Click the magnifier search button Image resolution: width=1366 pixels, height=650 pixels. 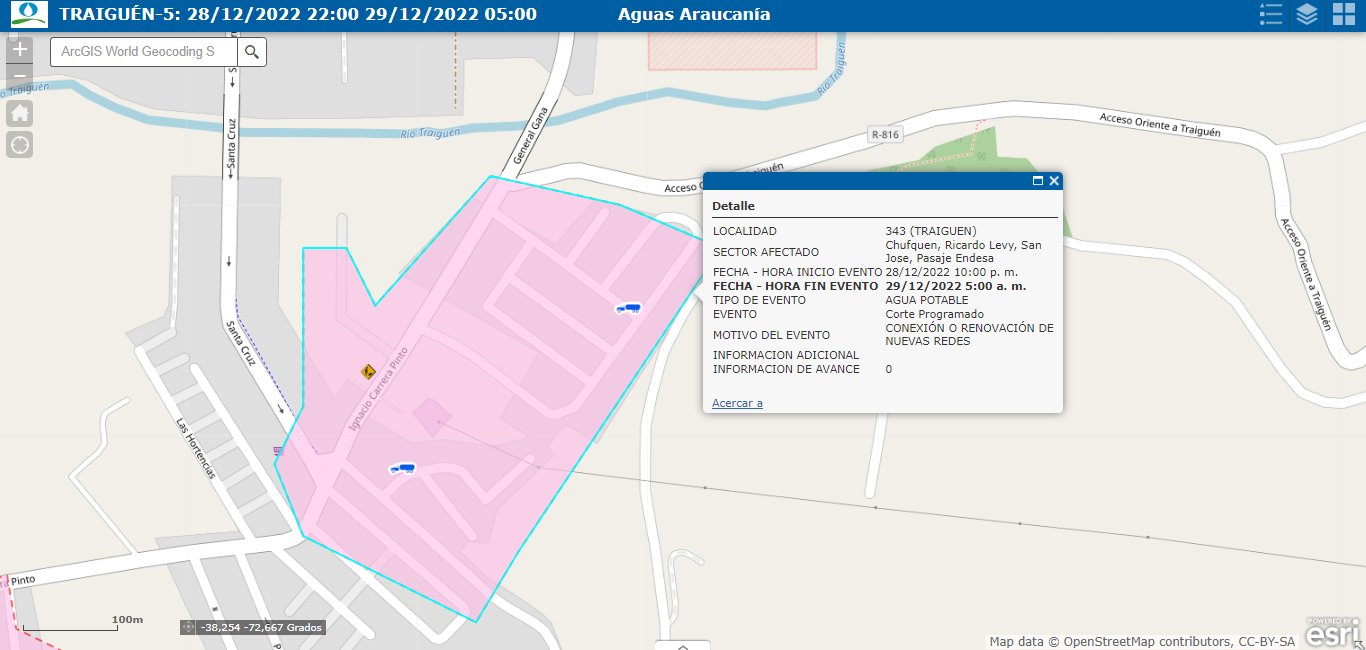pyautogui.click(x=252, y=52)
